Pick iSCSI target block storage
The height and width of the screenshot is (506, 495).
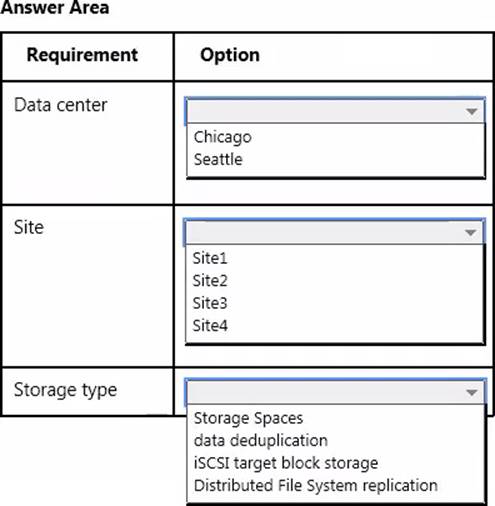coord(286,463)
